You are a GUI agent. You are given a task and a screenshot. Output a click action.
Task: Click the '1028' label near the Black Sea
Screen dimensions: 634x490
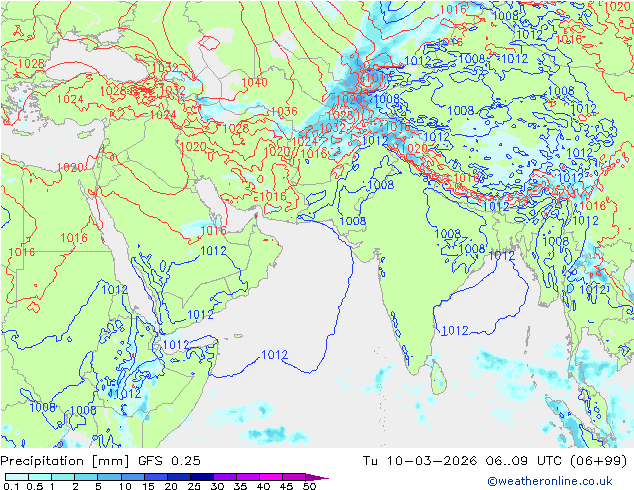tap(31, 63)
